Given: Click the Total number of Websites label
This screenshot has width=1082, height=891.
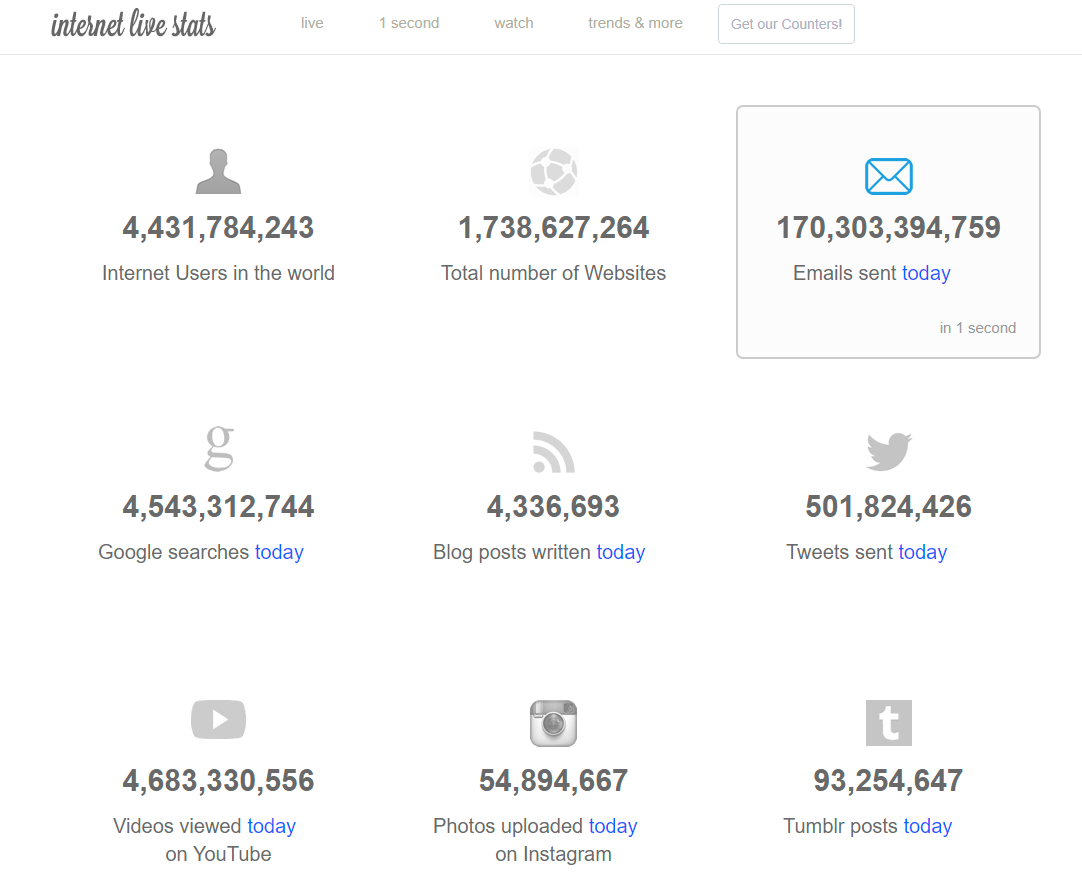Looking at the screenshot, I should pos(553,273).
